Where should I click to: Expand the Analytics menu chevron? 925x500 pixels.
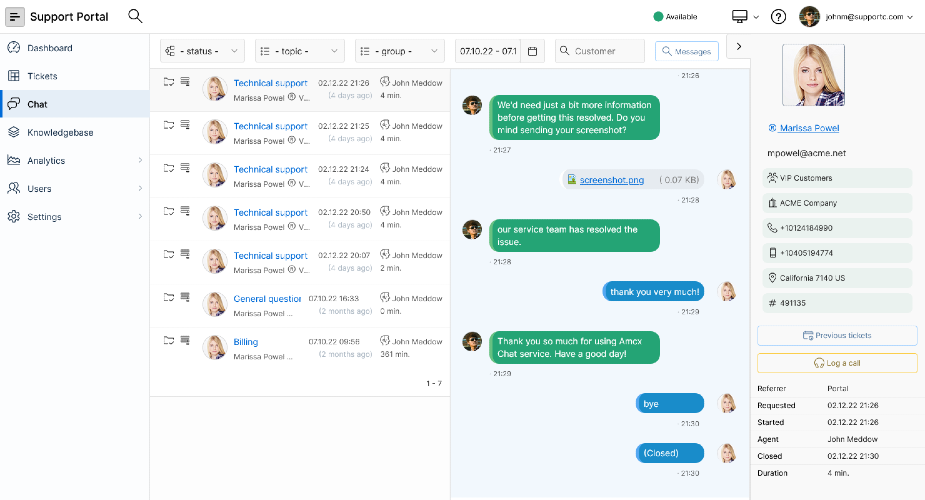(x=140, y=160)
